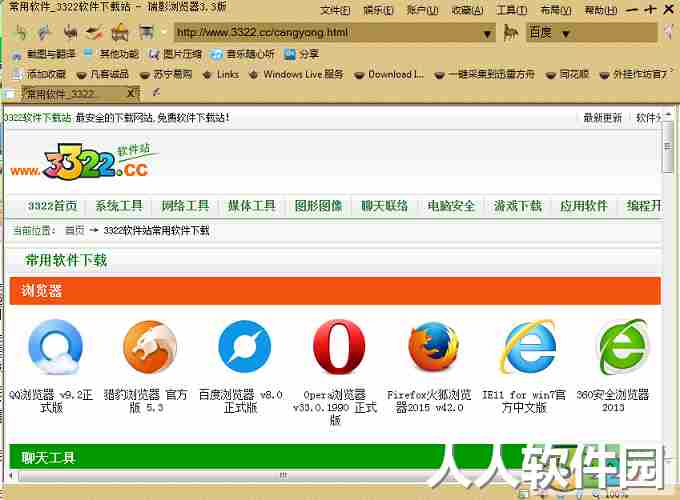
Task: Open the Download bookmark
Action: click(389, 74)
